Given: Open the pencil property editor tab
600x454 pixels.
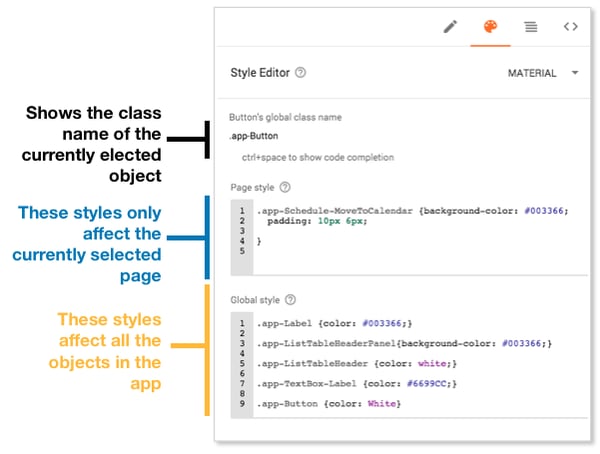Looking at the screenshot, I should [x=450, y=27].
